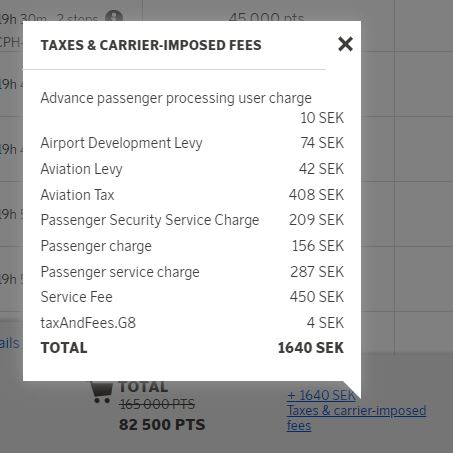Viewport: 453px width, 453px height.
Task: Click Passenger Security Service Charge row
Action: [x=192, y=220]
